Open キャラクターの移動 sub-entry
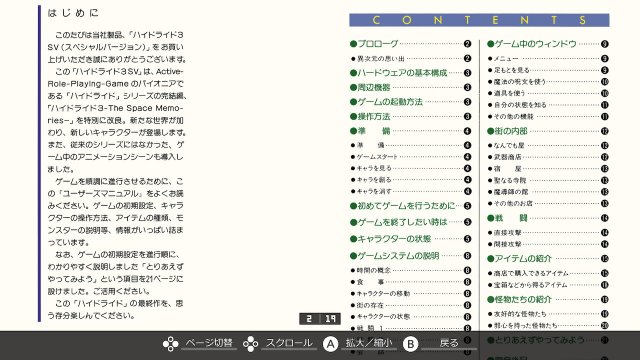The image size is (640, 360). pyautogui.click(x=411, y=293)
